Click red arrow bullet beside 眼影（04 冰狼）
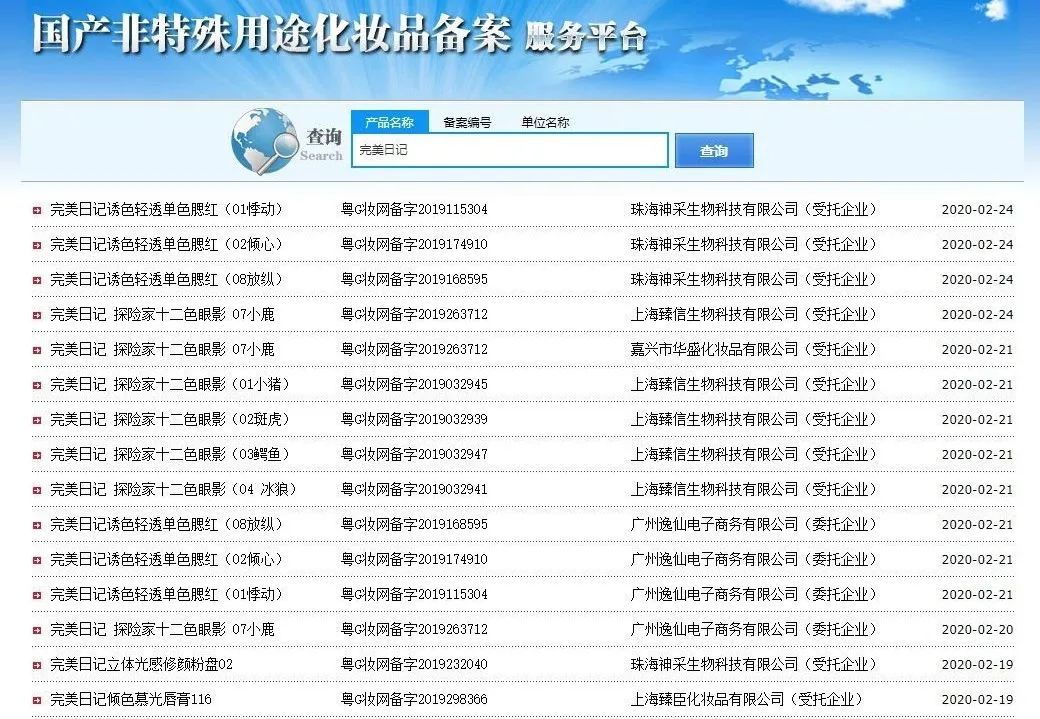Image resolution: width=1040 pixels, height=719 pixels. click(x=37, y=491)
